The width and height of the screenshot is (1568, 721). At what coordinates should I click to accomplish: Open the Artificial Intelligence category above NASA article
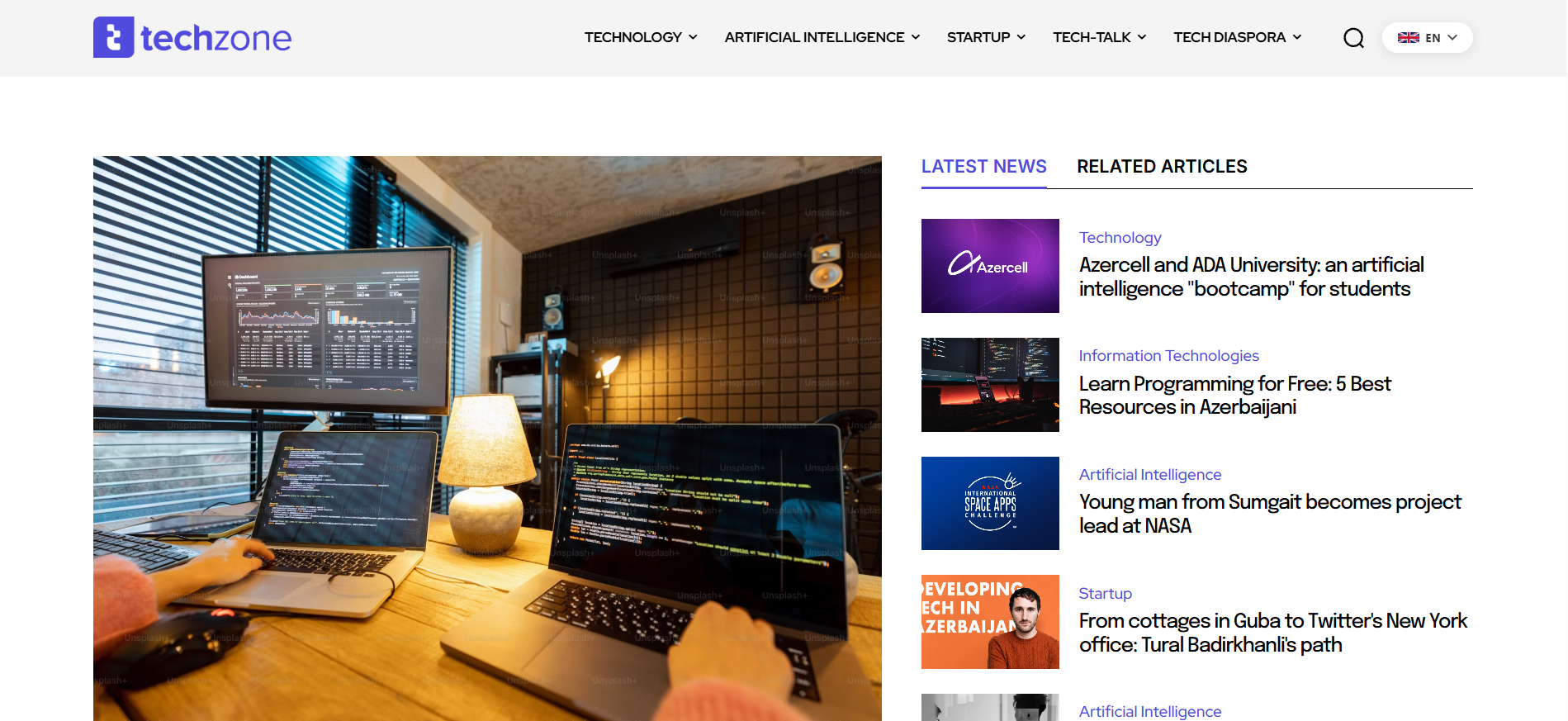coord(1149,475)
